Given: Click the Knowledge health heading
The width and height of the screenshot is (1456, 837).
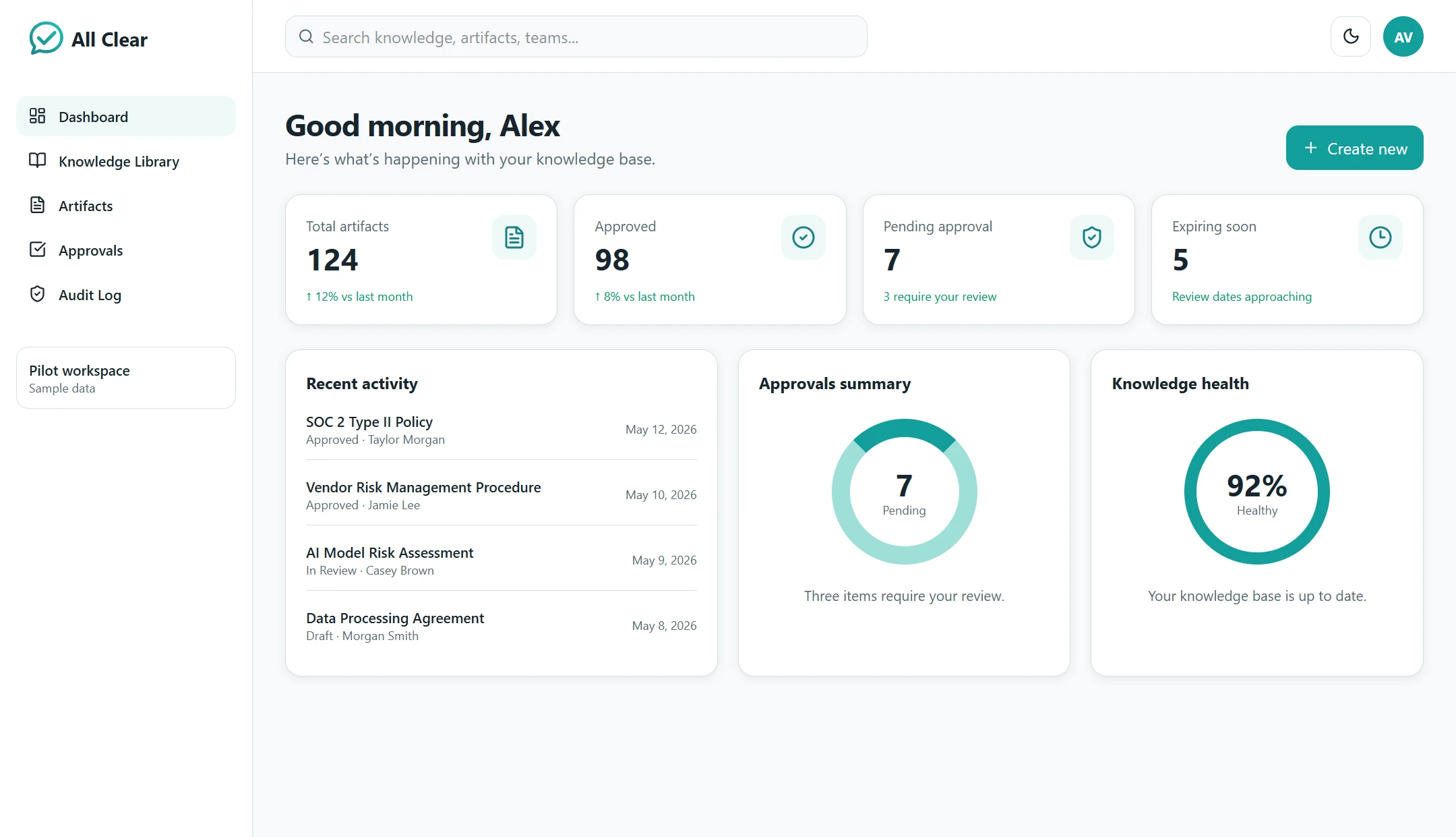Looking at the screenshot, I should [x=1180, y=384].
